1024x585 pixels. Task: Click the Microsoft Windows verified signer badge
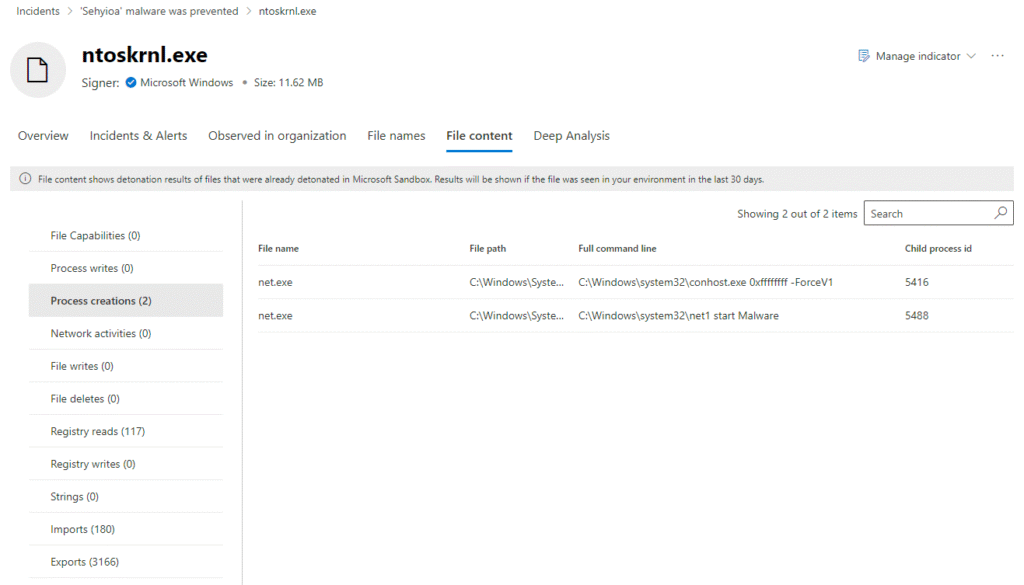coord(131,82)
